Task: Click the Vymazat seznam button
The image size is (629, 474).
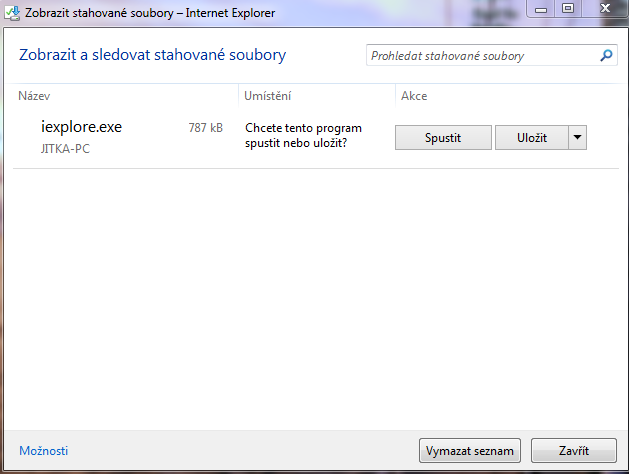Action: pyautogui.click(x=469, y=450)
